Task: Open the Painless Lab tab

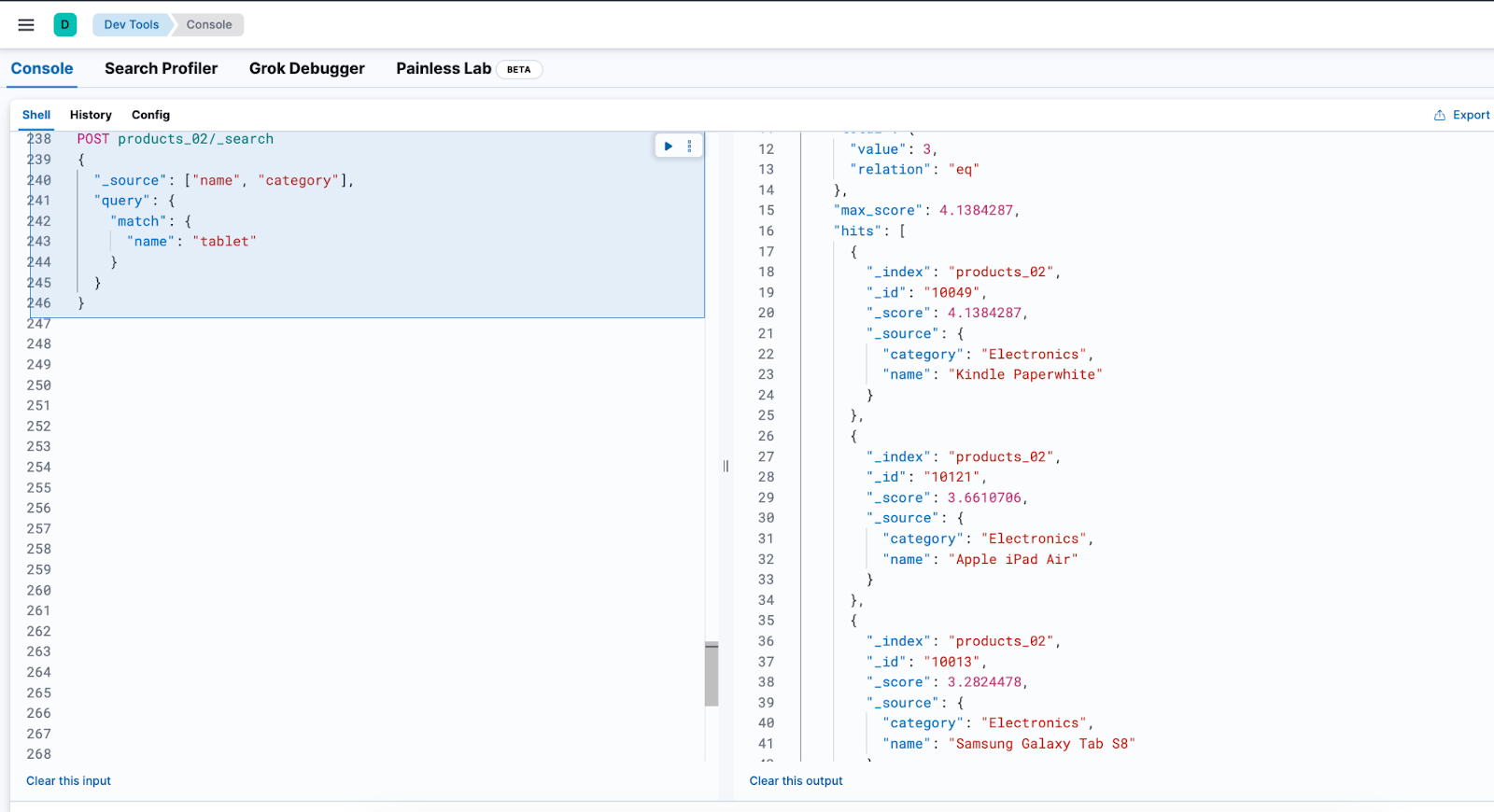Action: click(x=444, y=69)
